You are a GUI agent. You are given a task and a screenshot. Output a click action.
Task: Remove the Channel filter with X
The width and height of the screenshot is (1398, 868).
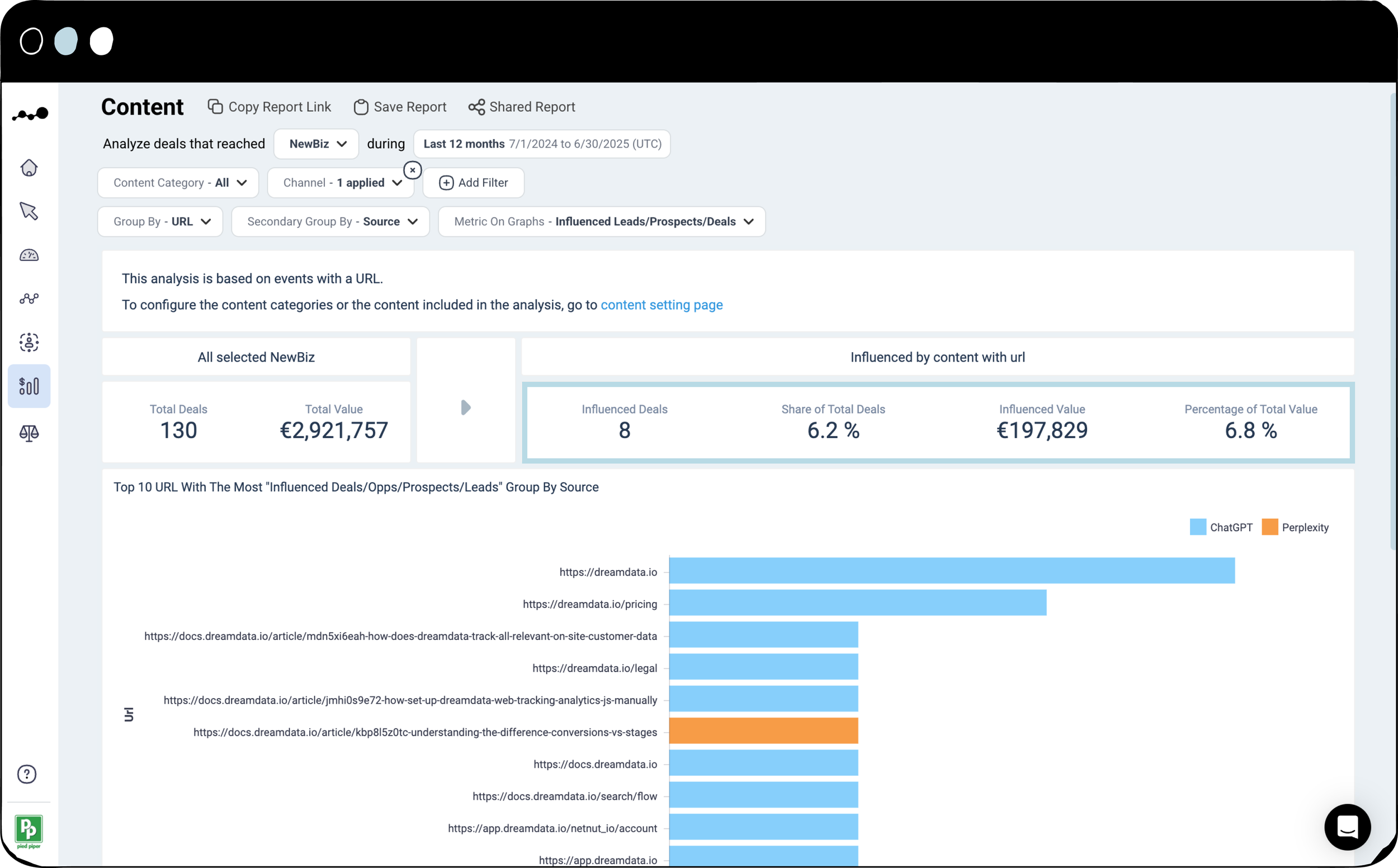point(412,170)
